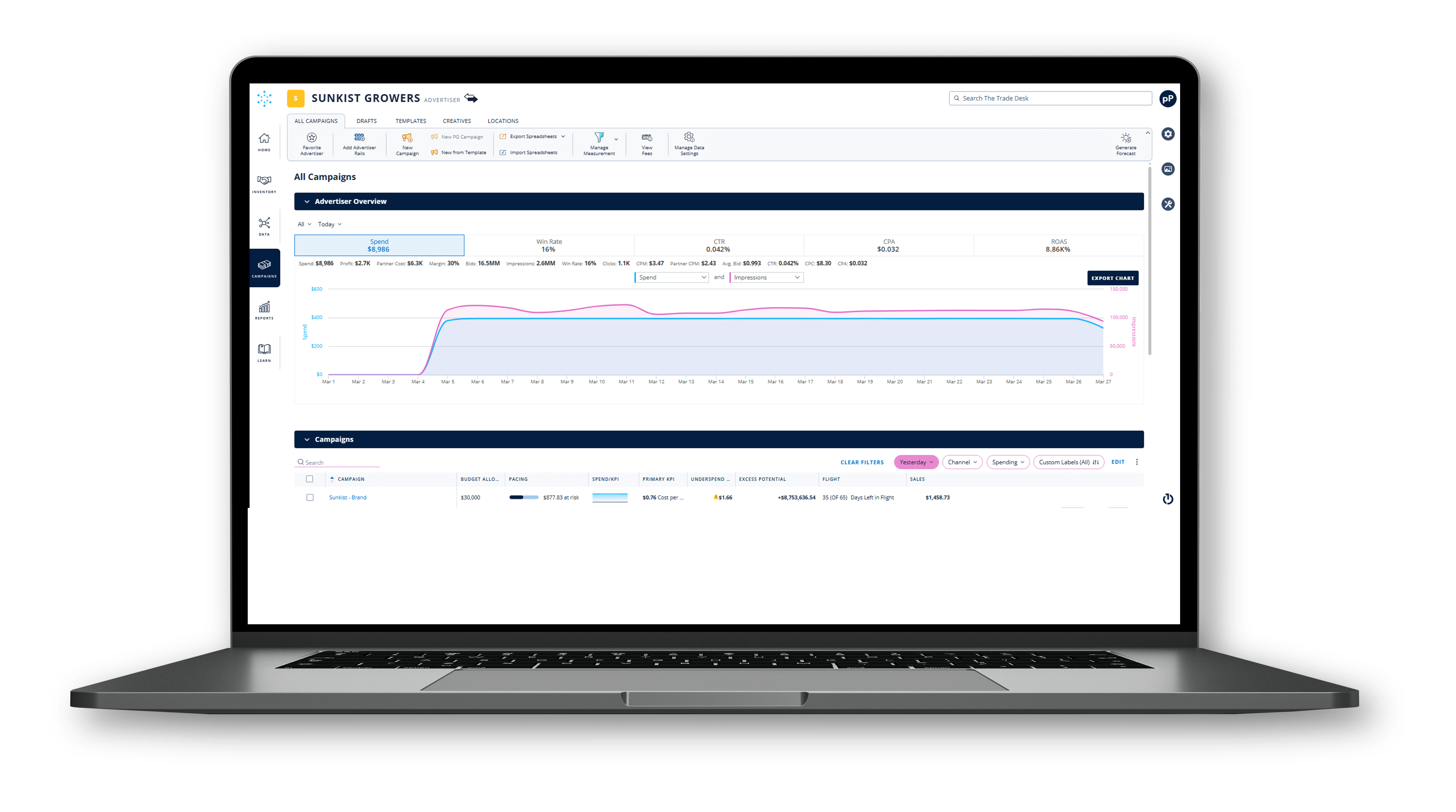Click the Manage Data Settings icon

click(689, 137)
